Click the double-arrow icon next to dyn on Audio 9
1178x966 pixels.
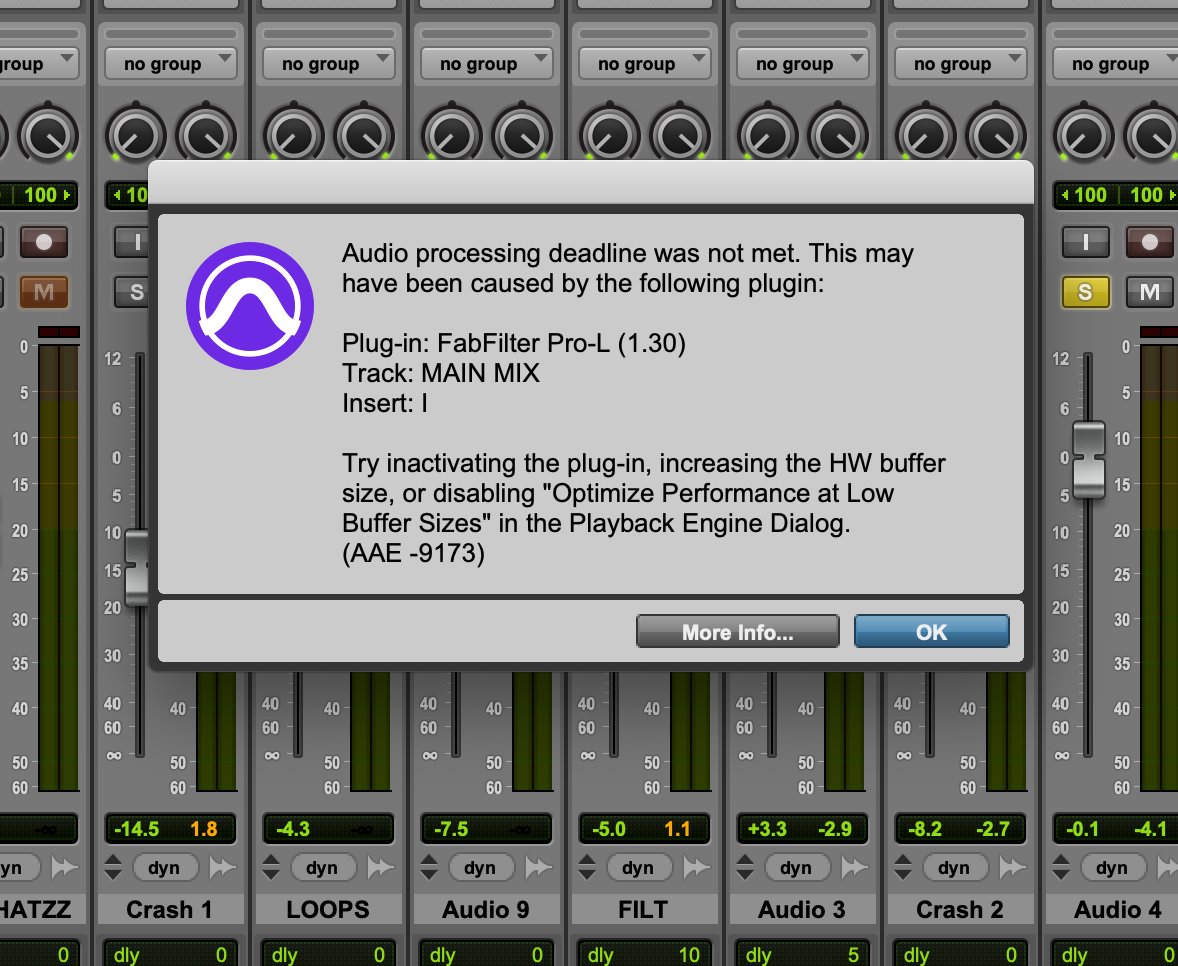point(539,868)
